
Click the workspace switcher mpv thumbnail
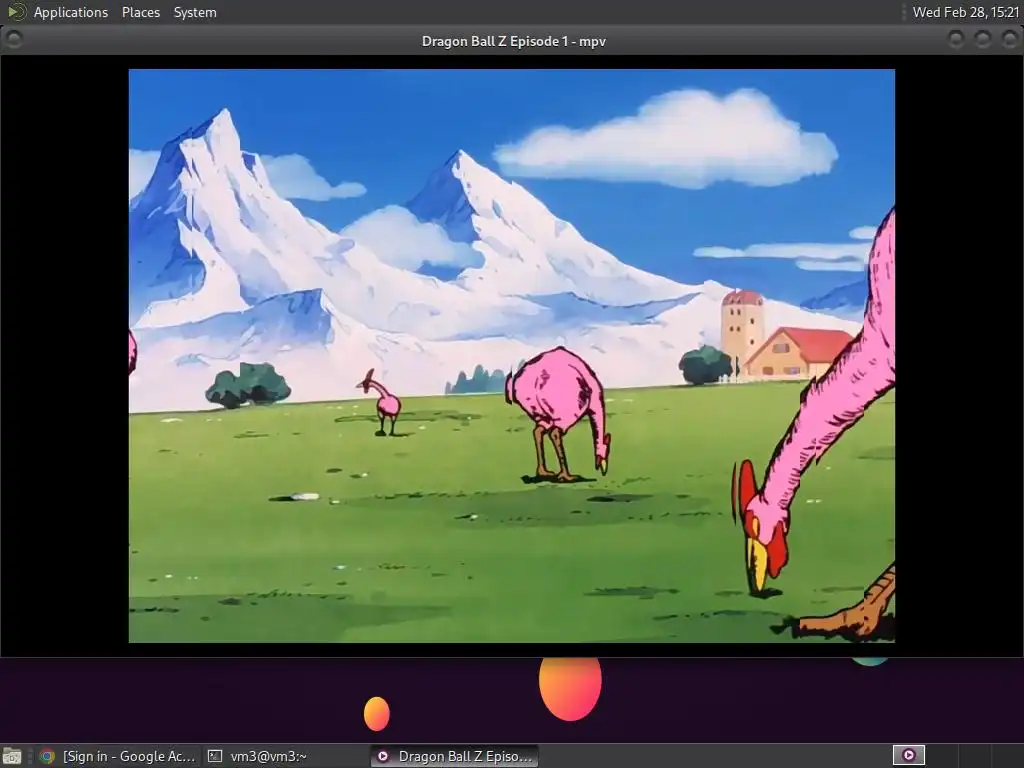(x=908, y=756)
